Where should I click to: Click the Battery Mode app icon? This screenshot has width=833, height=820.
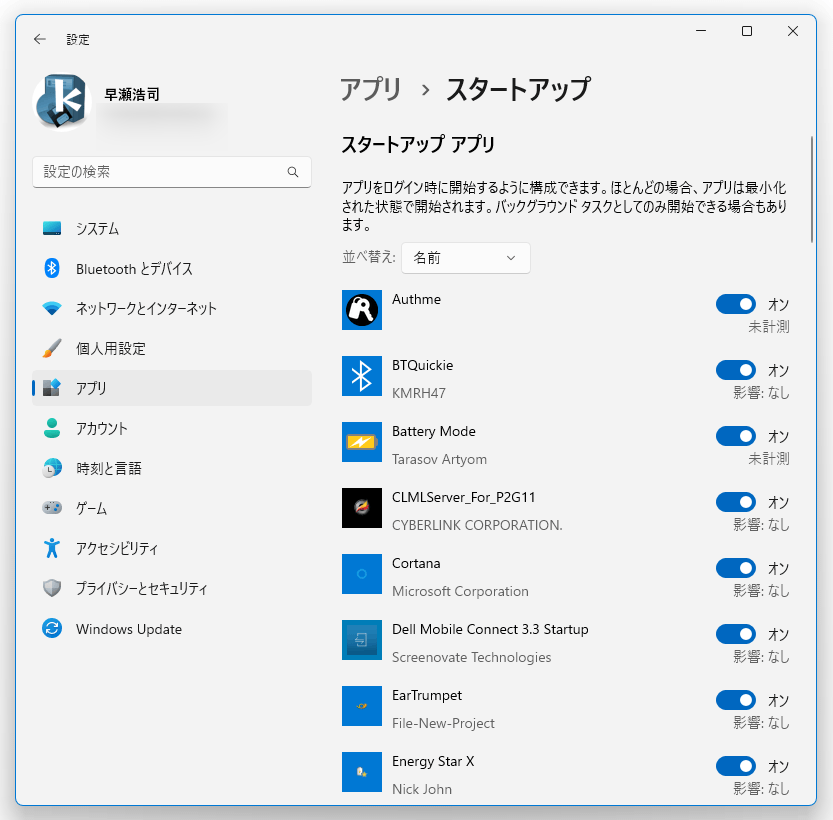(x=362, y=442)
